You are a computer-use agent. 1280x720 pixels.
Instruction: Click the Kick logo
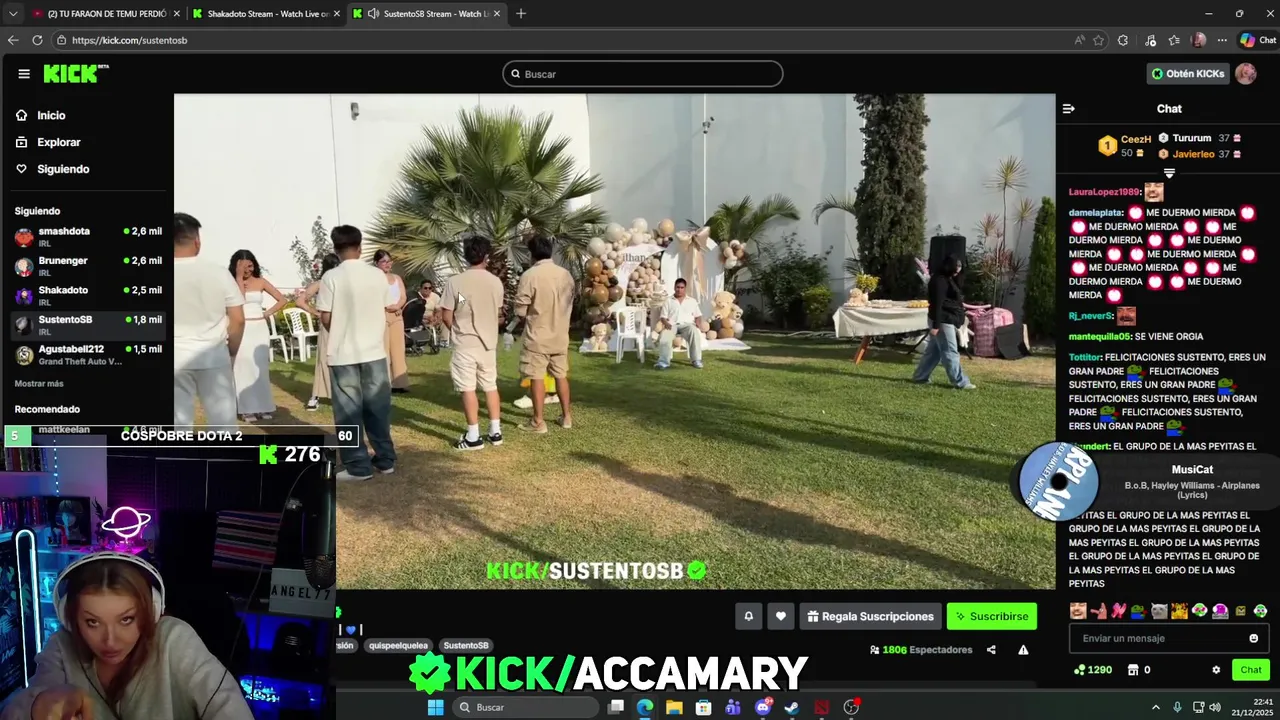tap(75, 74)
